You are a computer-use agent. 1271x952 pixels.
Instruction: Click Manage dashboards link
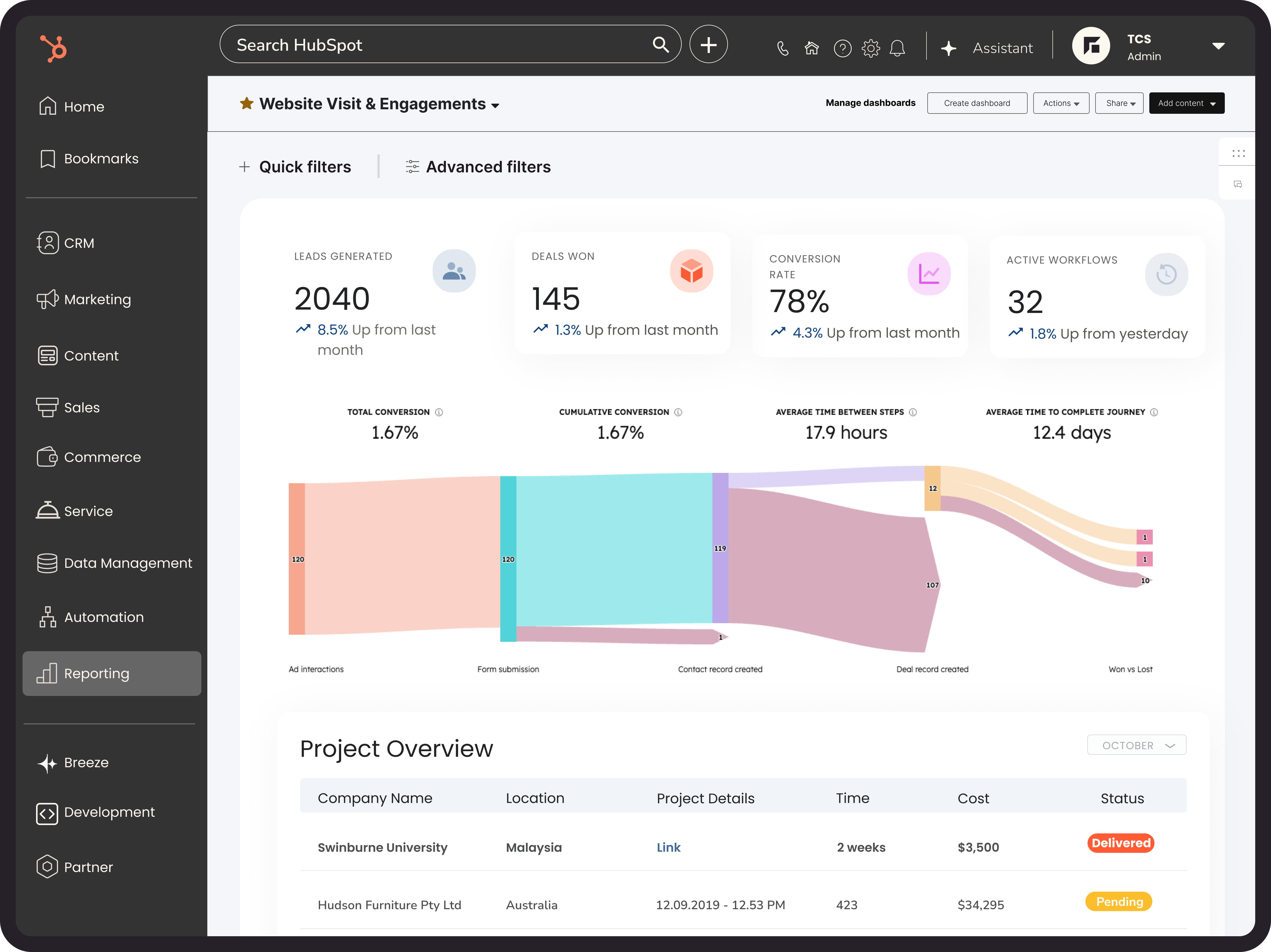[x=870, y=103]
